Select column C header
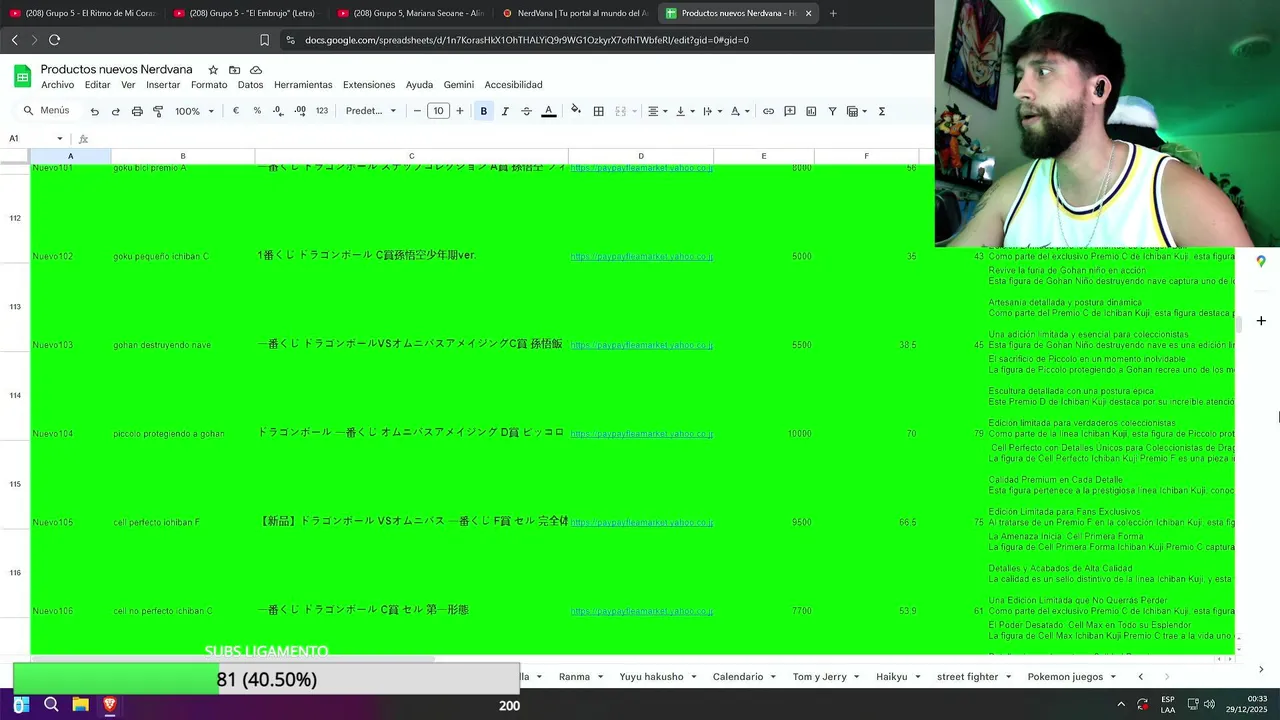Screen dimensions: 1280x720 pyautogui.click(x=411, y=156)
